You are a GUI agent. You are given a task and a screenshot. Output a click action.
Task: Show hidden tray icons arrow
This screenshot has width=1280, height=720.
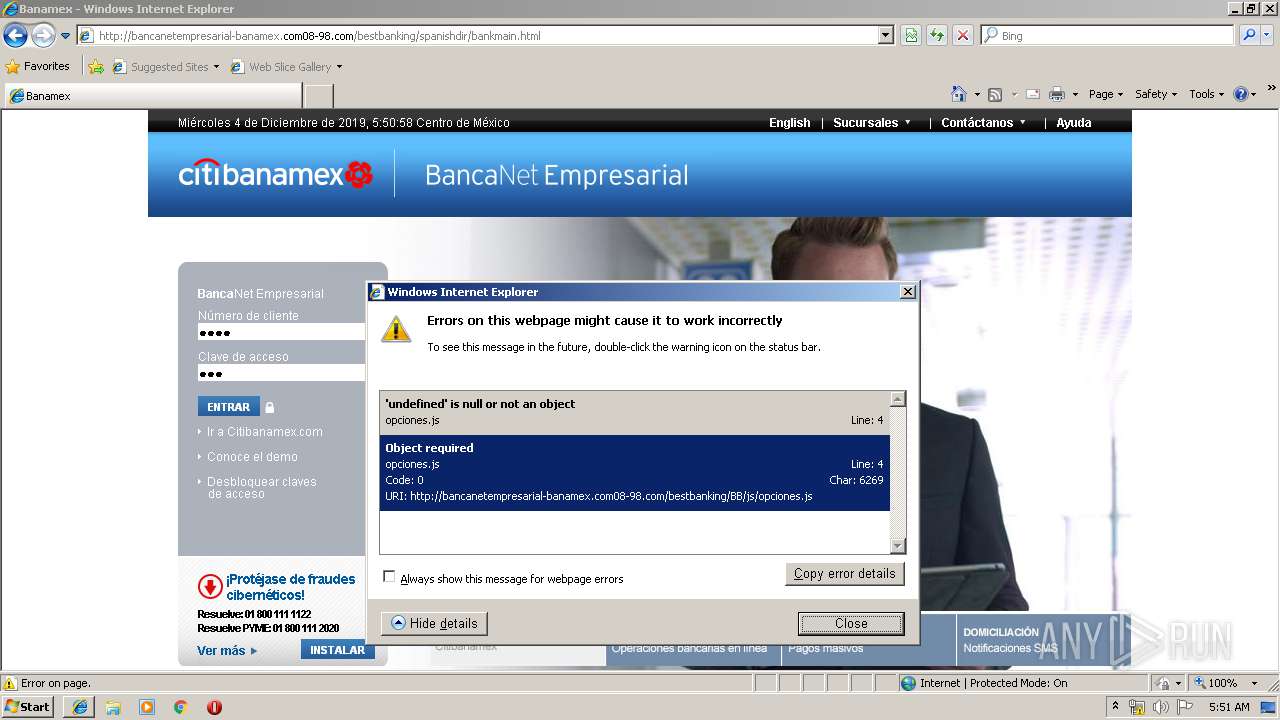(x=1115, y=707)
